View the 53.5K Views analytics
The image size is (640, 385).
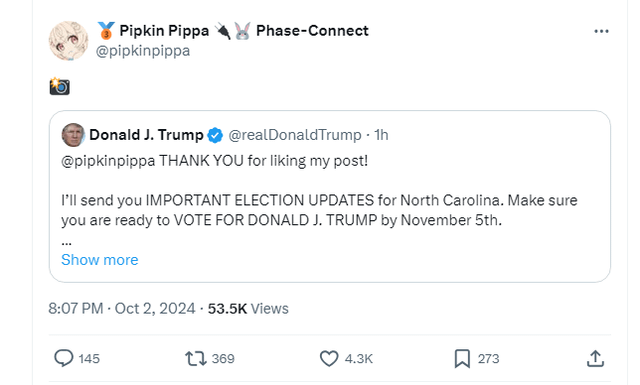248,309
